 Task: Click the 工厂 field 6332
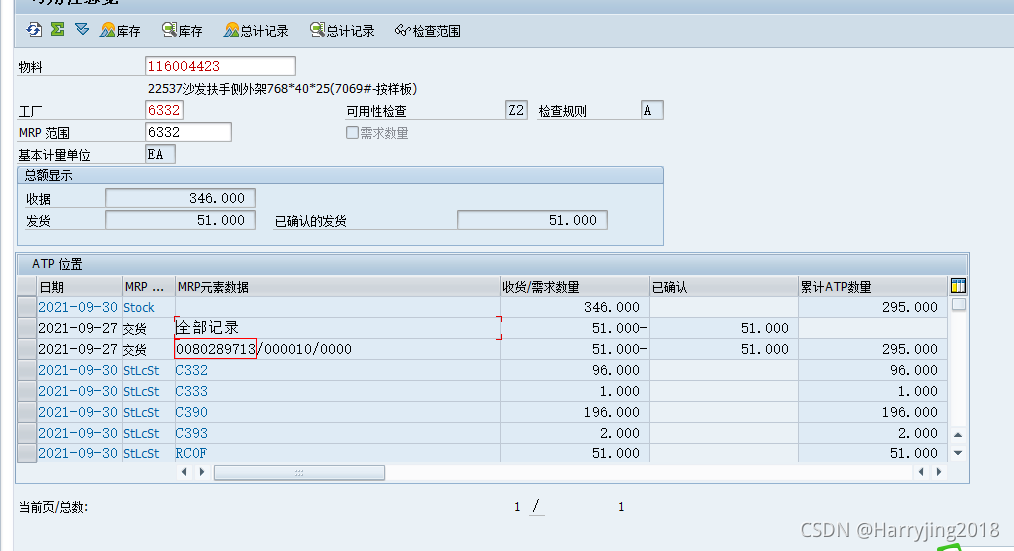164,110
